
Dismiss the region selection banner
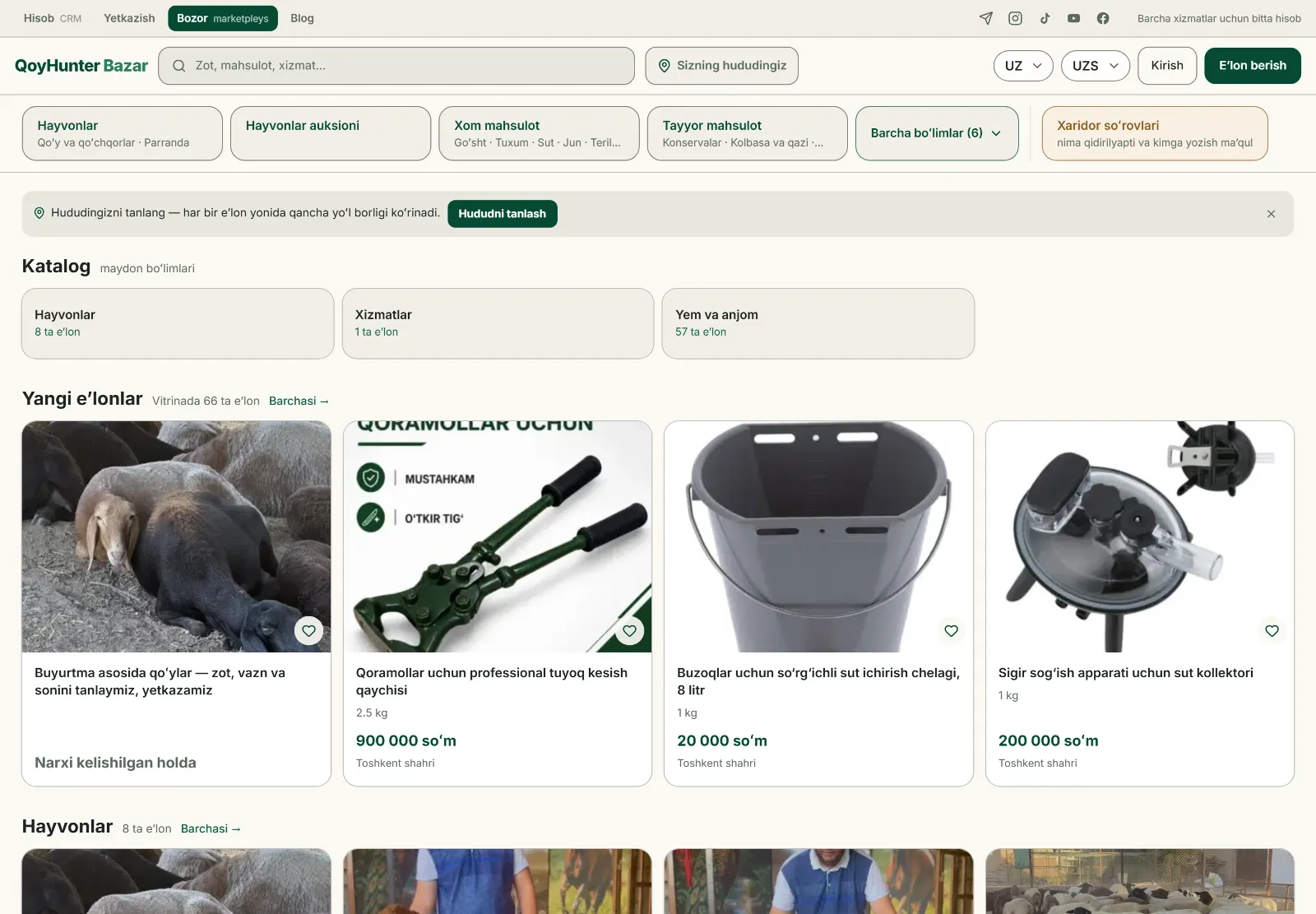[x=1271, y=214]
